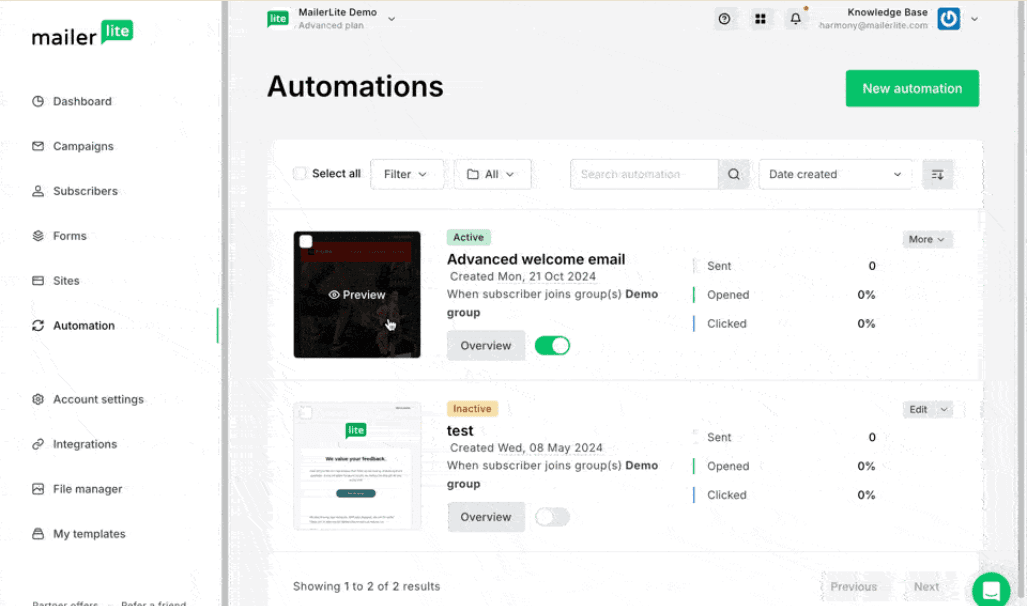
Task: Turn on the test automation toggle
Action: 552,517
